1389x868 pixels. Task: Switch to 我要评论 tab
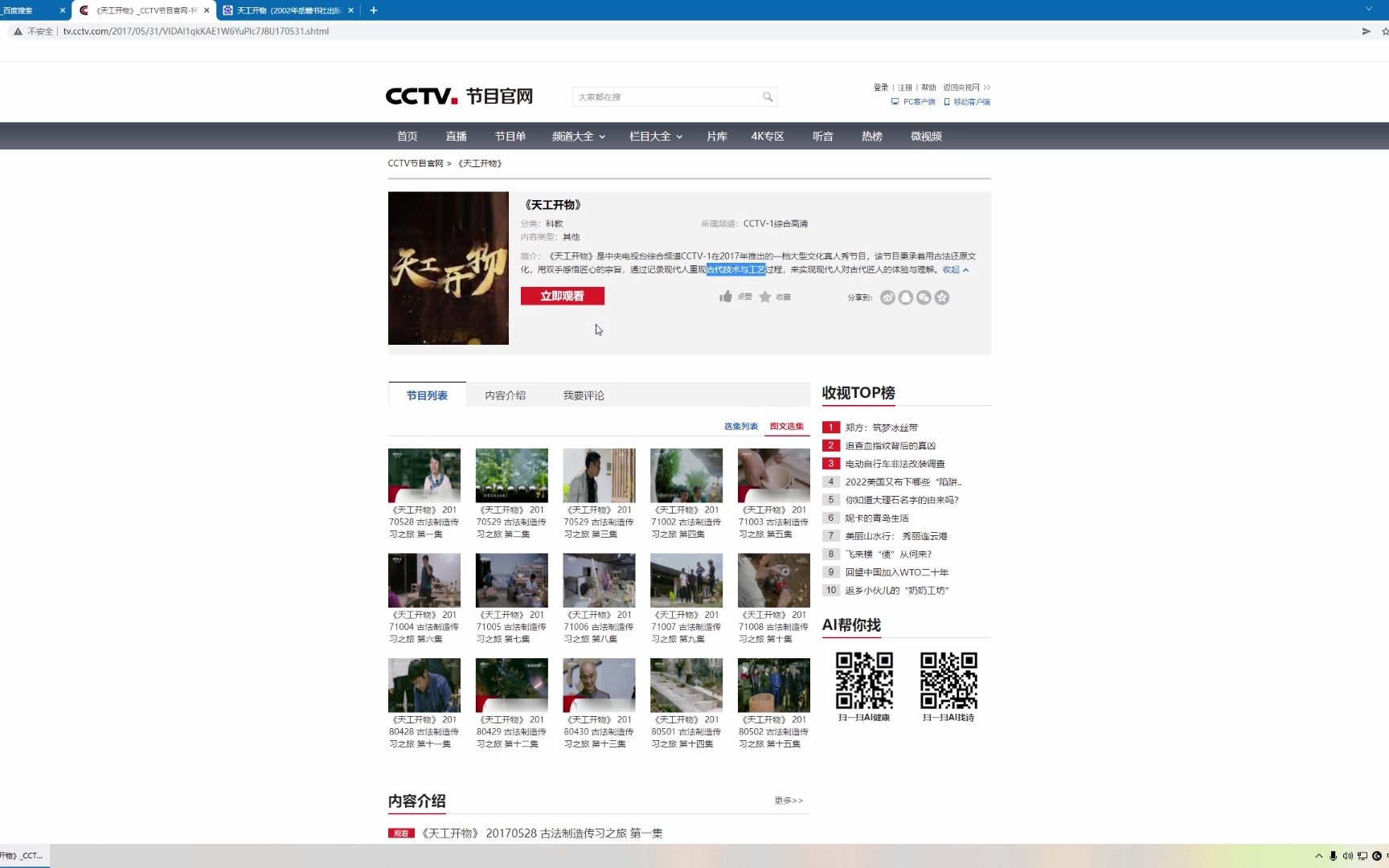584,395
